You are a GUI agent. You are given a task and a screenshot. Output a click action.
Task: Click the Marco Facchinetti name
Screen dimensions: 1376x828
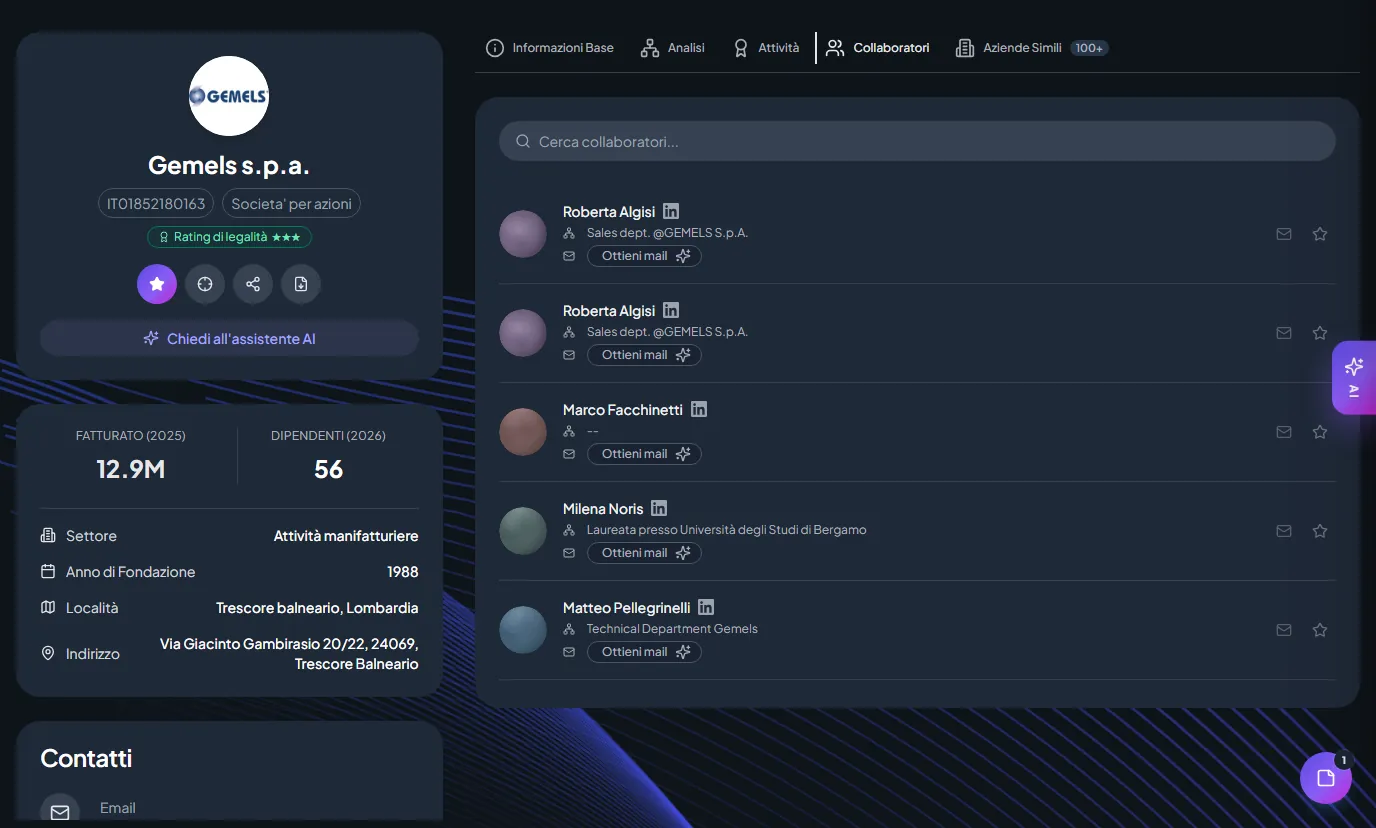tap(623, 410)
